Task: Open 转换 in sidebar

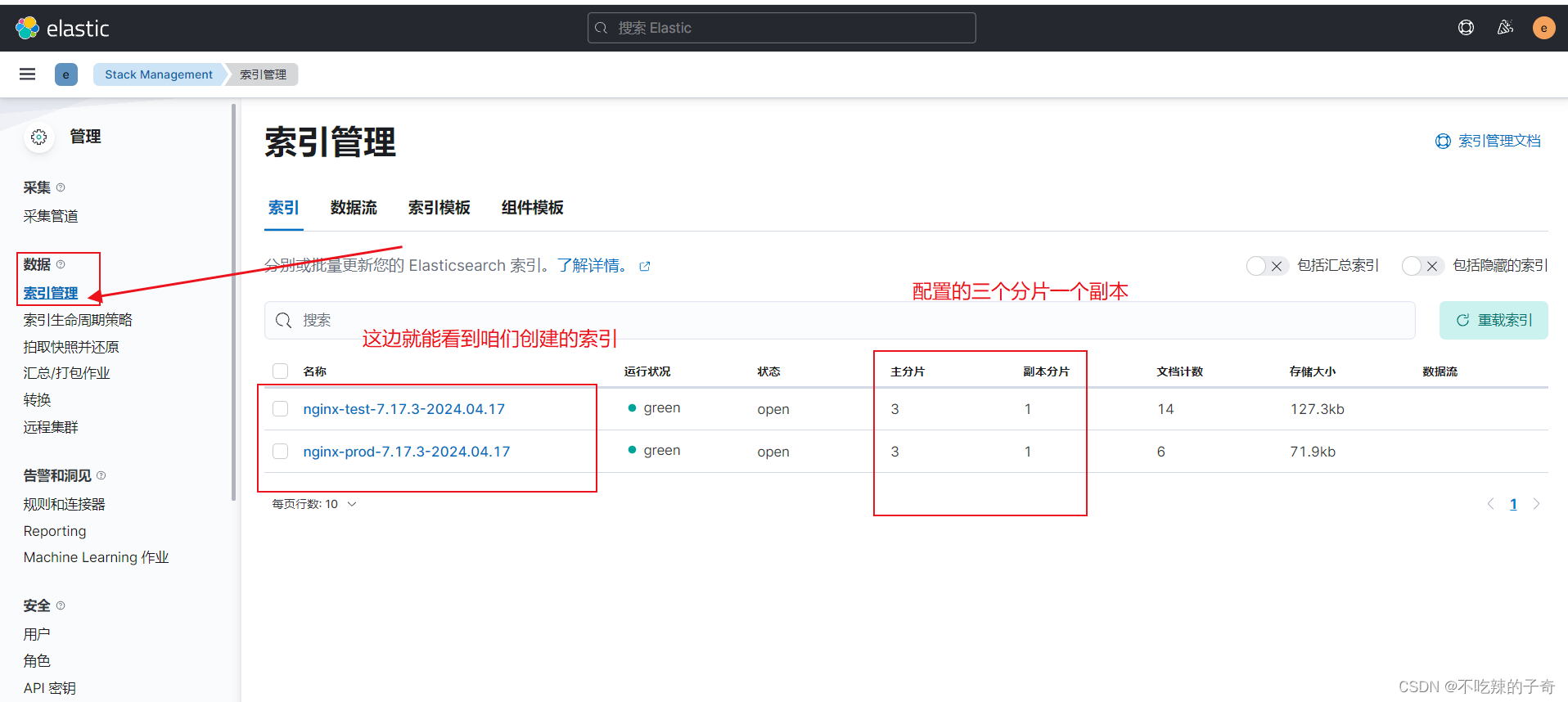Action: click(37, 400)
